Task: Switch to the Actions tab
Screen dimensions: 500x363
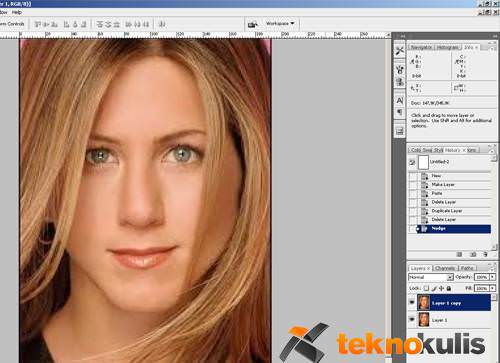Action: pos(471,150)
